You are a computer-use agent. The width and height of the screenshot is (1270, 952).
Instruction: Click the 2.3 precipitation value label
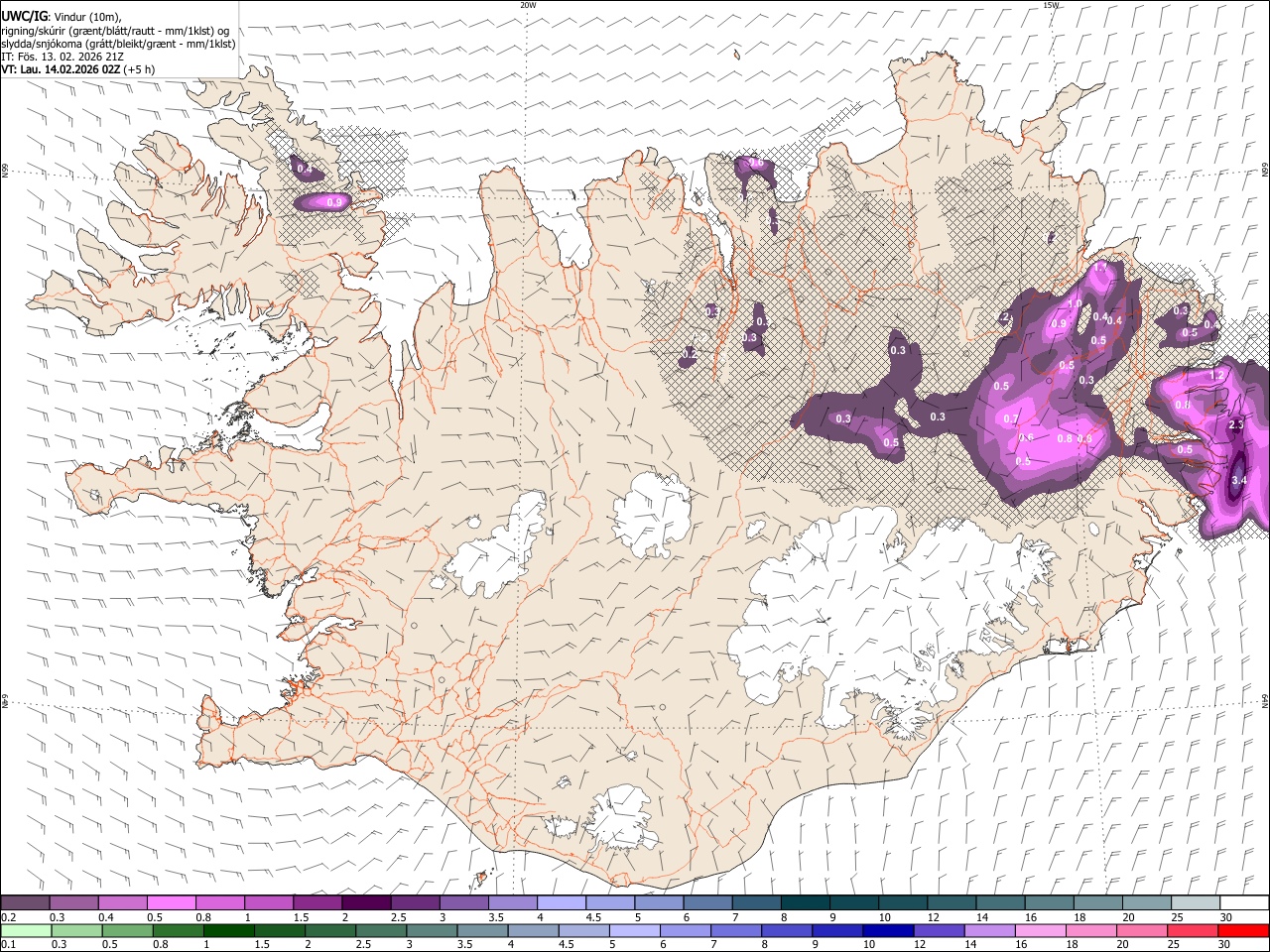(x=1236, y=424)
